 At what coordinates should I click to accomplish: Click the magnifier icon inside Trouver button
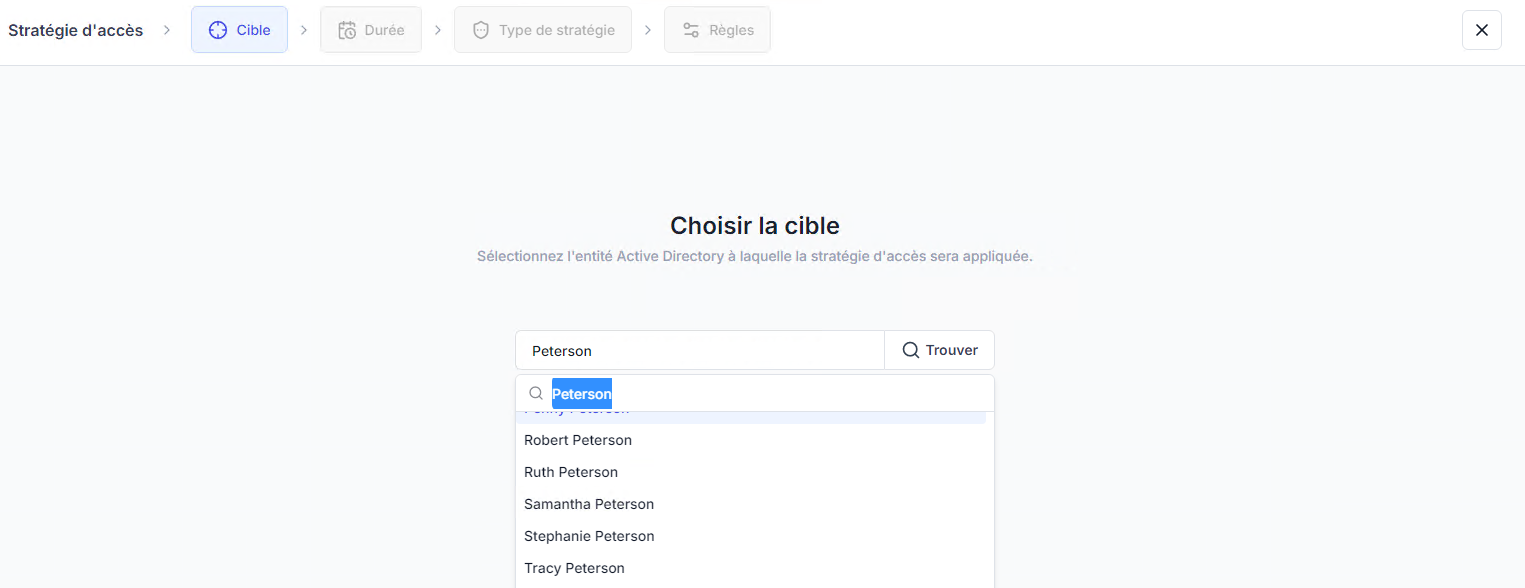tap(910, 350)
